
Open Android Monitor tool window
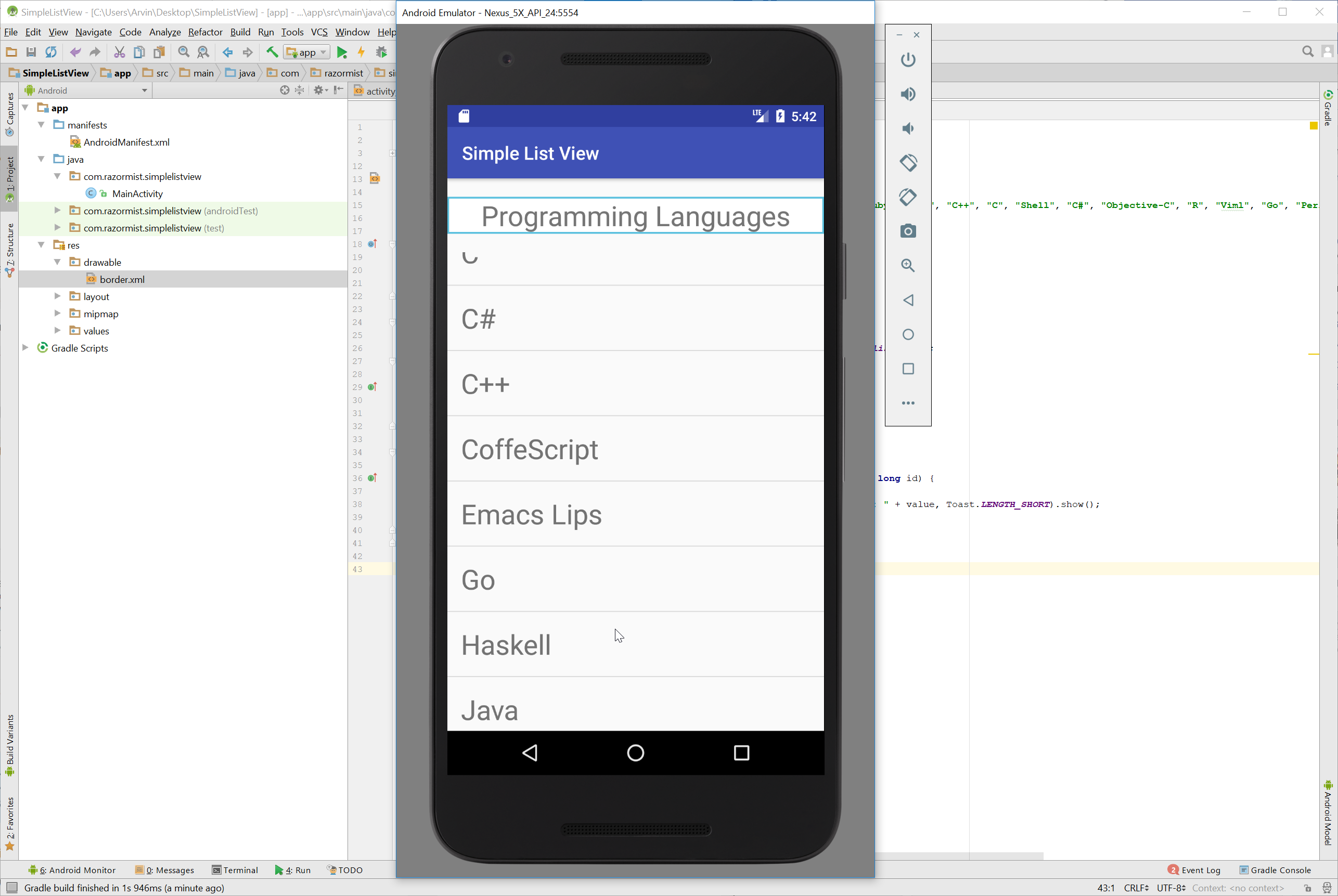point(72,869)
